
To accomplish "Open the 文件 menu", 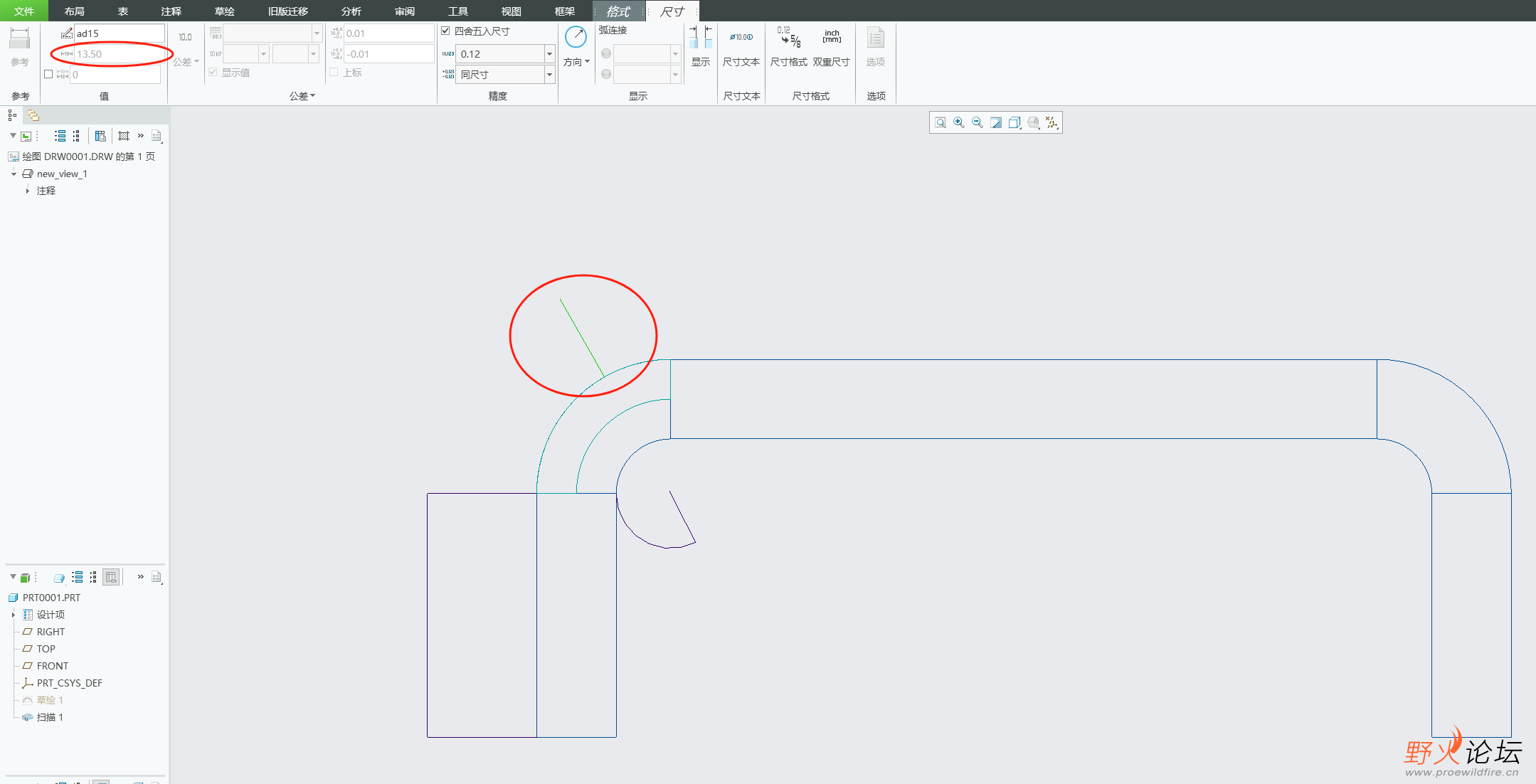I will 23,11.
